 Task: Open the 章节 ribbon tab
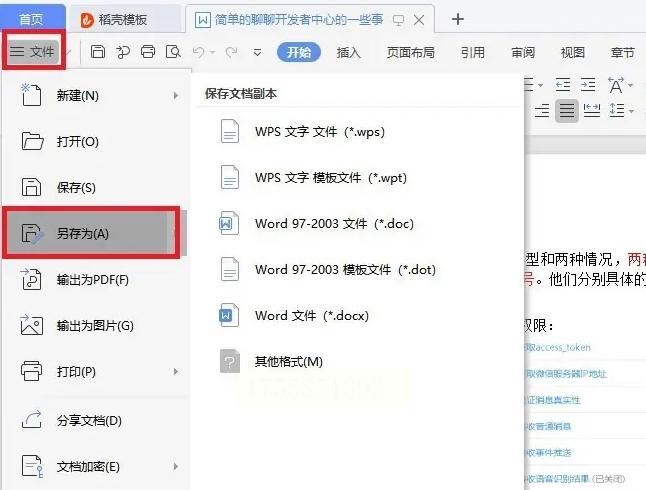(623, 52)
